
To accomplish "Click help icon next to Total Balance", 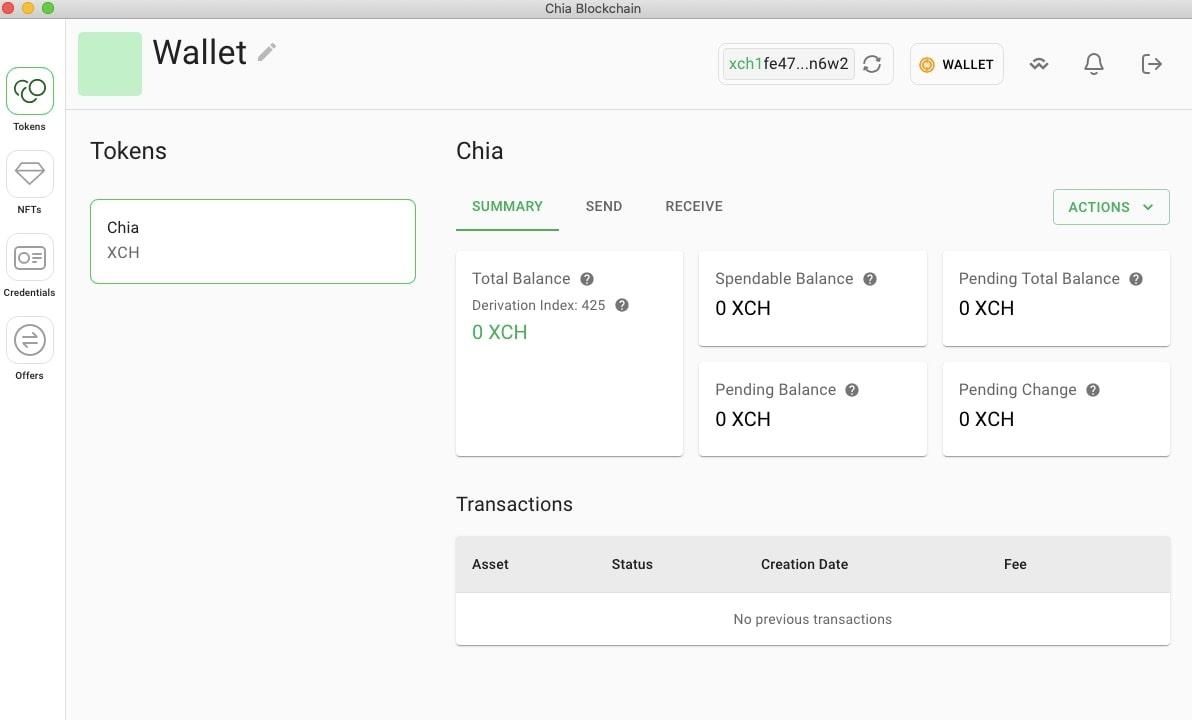I will (x=587, y=279).
